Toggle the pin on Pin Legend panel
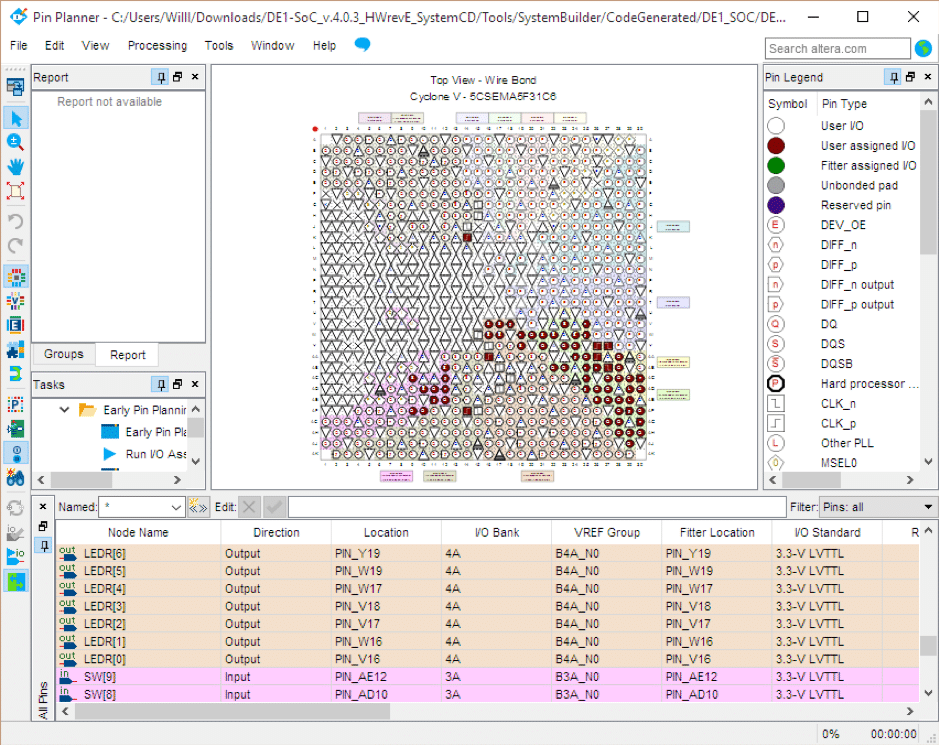 [x=892, y=77]
